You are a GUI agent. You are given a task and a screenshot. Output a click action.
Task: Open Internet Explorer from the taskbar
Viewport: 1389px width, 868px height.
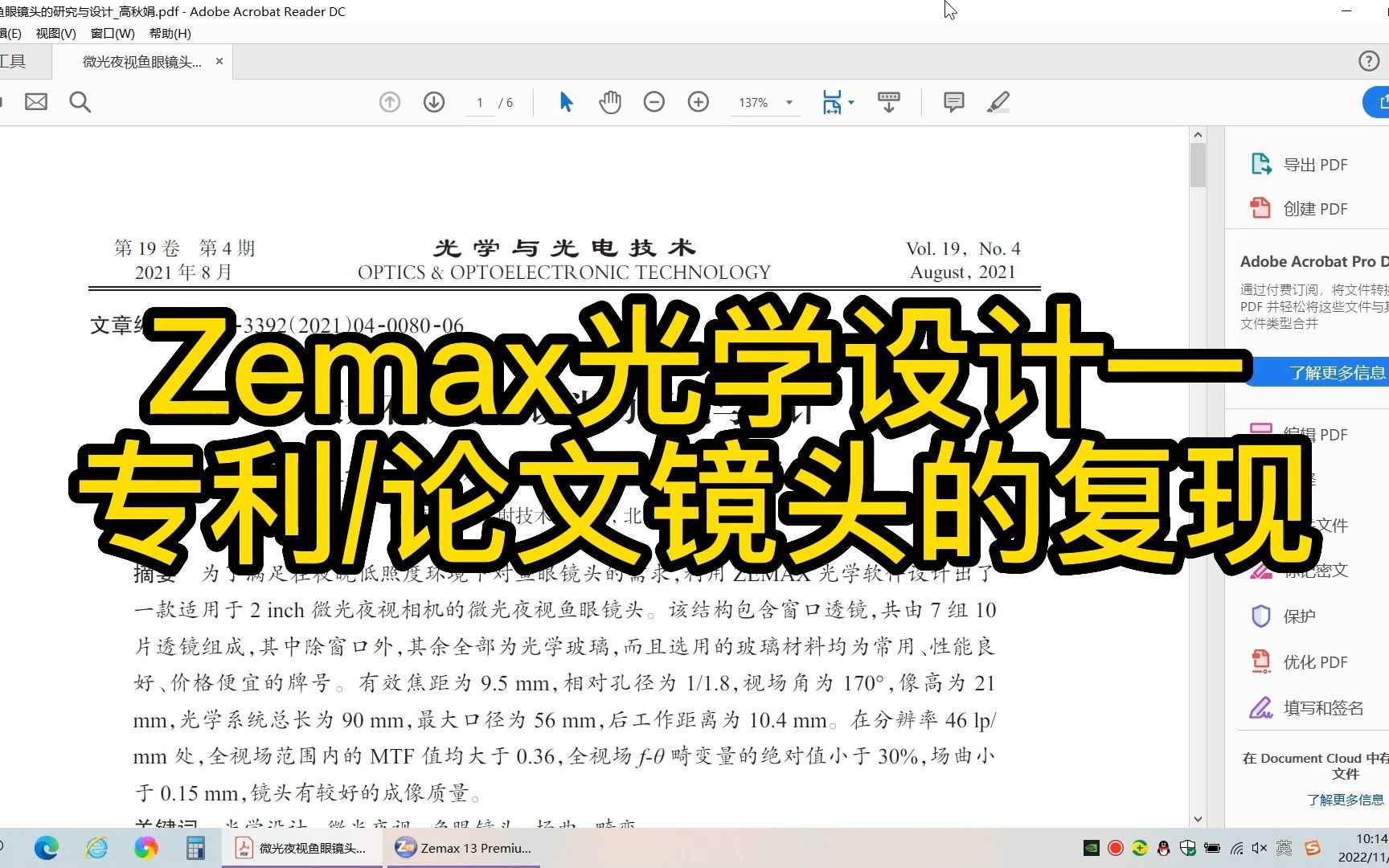click(x=96, y=848)
